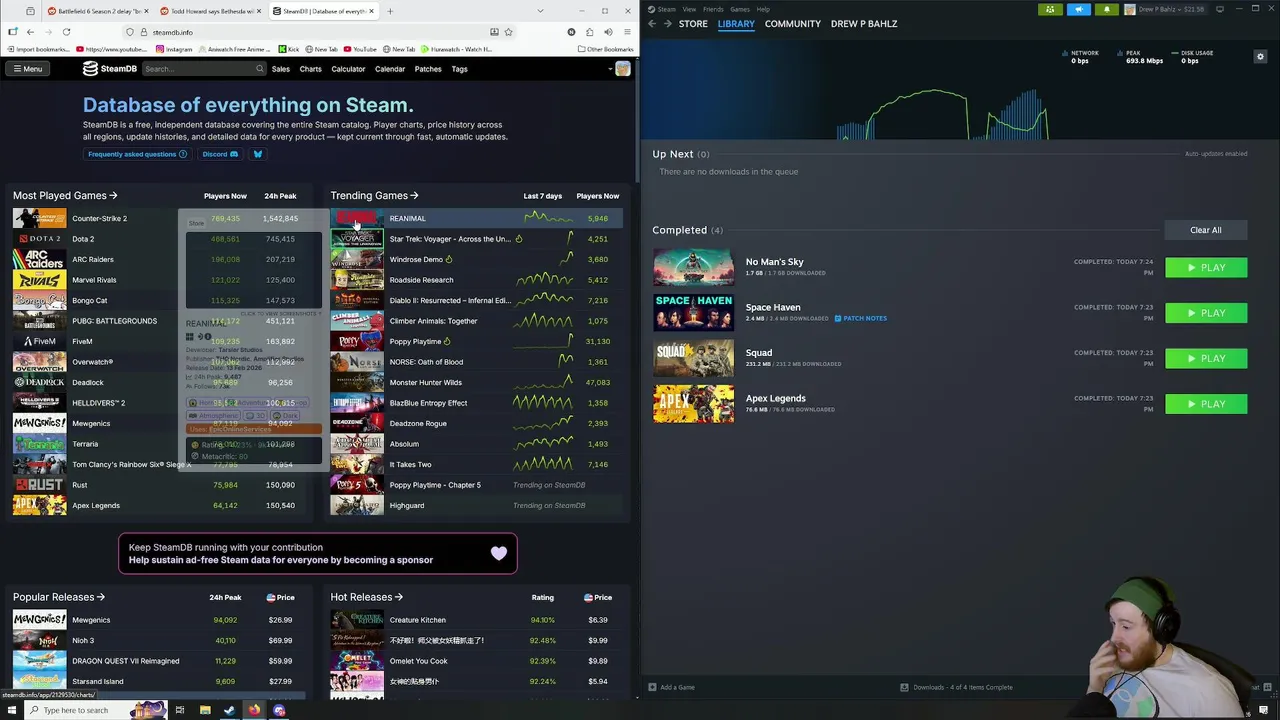Click the site shield tracking protection icon
This screenshot has height=720, width=1280.
tap(130, 32)
